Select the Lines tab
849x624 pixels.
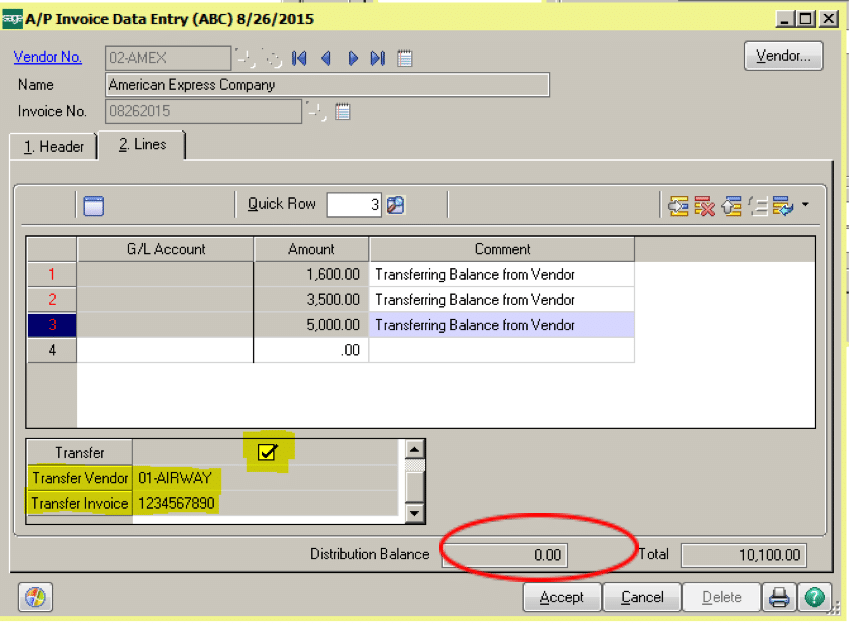(x=142, y=145)
